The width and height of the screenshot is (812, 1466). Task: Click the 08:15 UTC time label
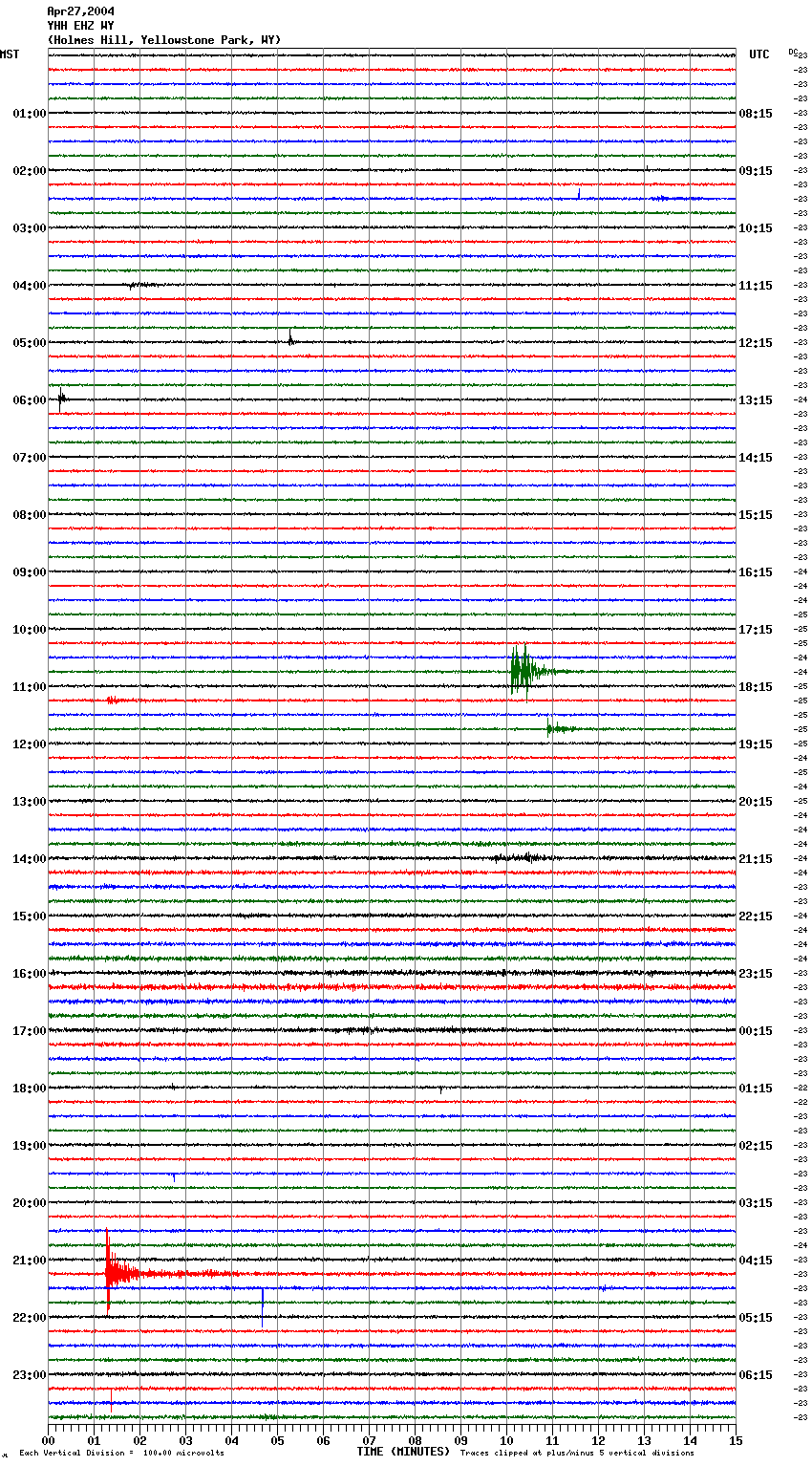pyautogui.click(x=756, y=114)
